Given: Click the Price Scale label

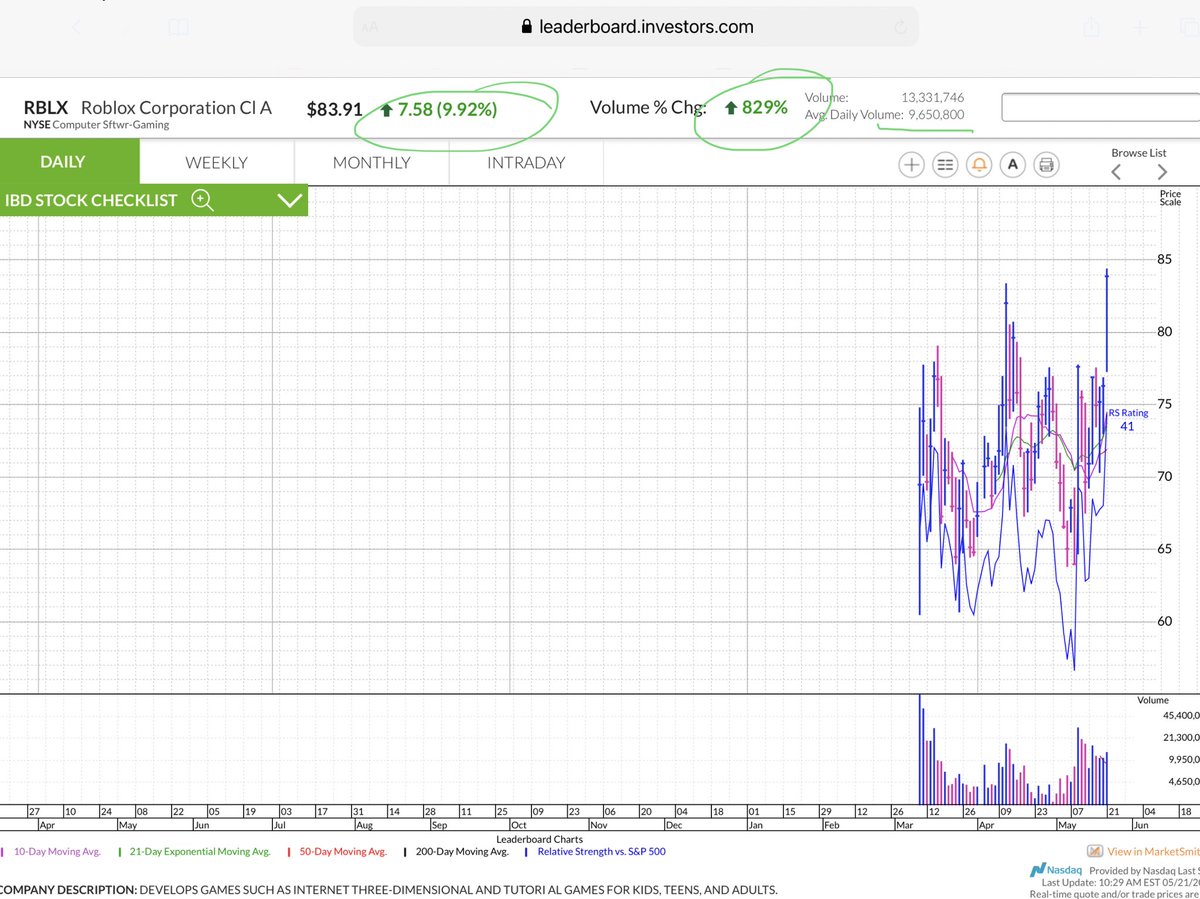Looking at the screenshot, I should (x=1170, y=197).
